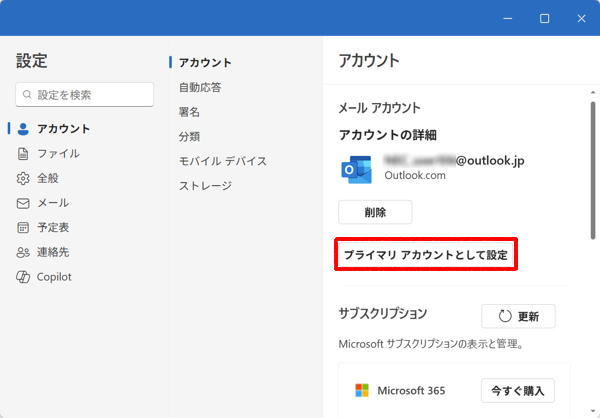Viewport: 600px width, 418px height.
Task: Open the 予定表 settings category
Action: [x=44, y=228]
